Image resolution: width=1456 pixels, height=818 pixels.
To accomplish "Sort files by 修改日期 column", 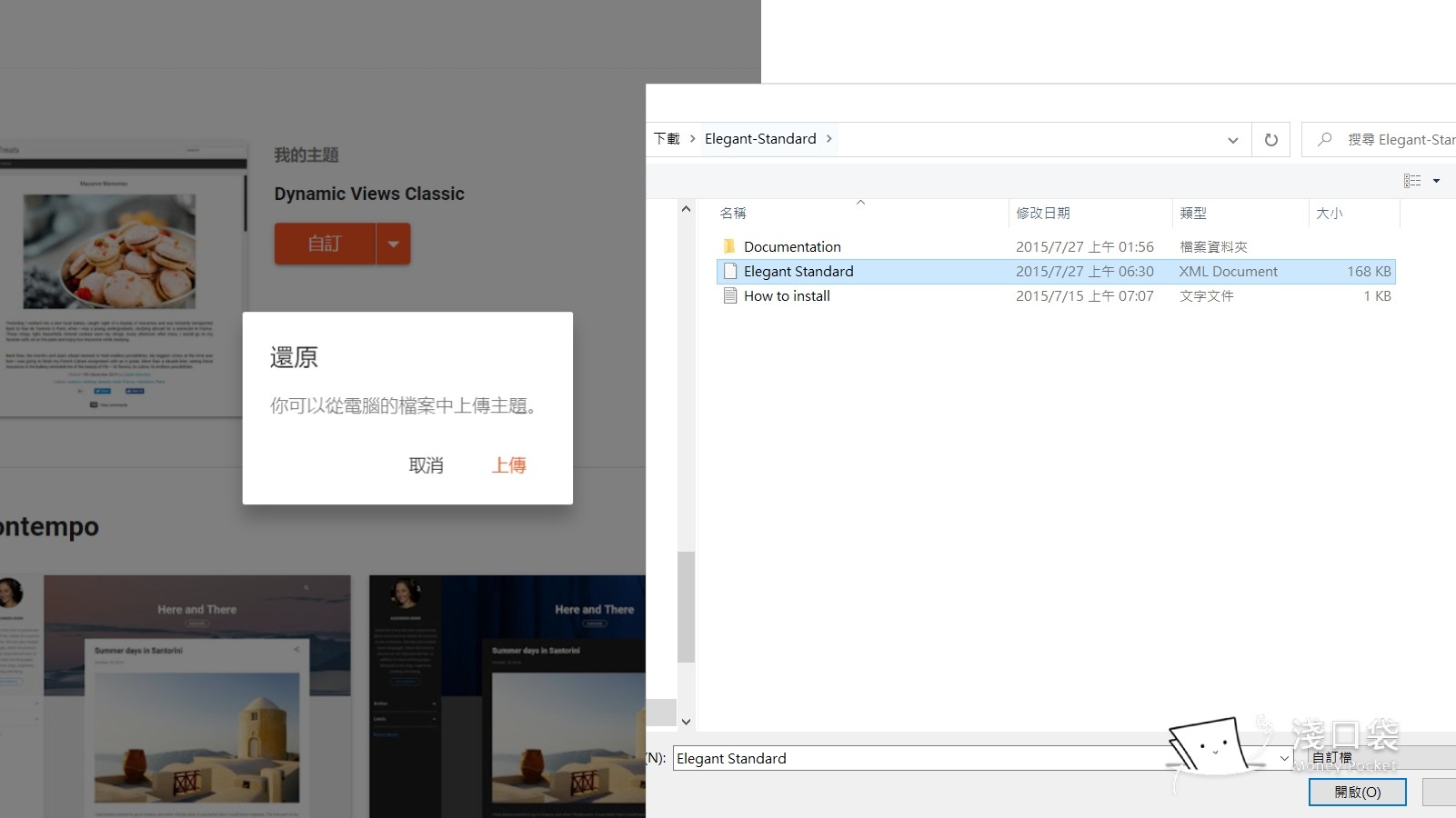I will (1043, 213).
